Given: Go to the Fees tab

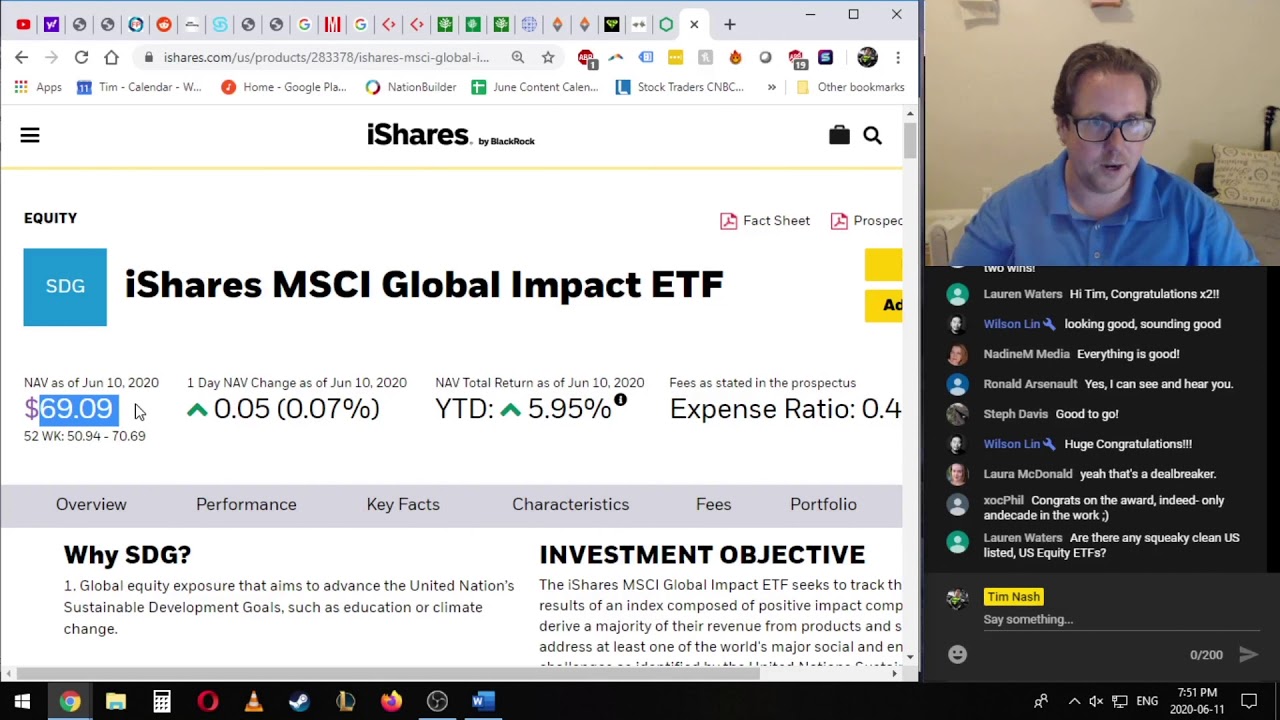Looking at the screenshot, I should (x=714, y=504).
